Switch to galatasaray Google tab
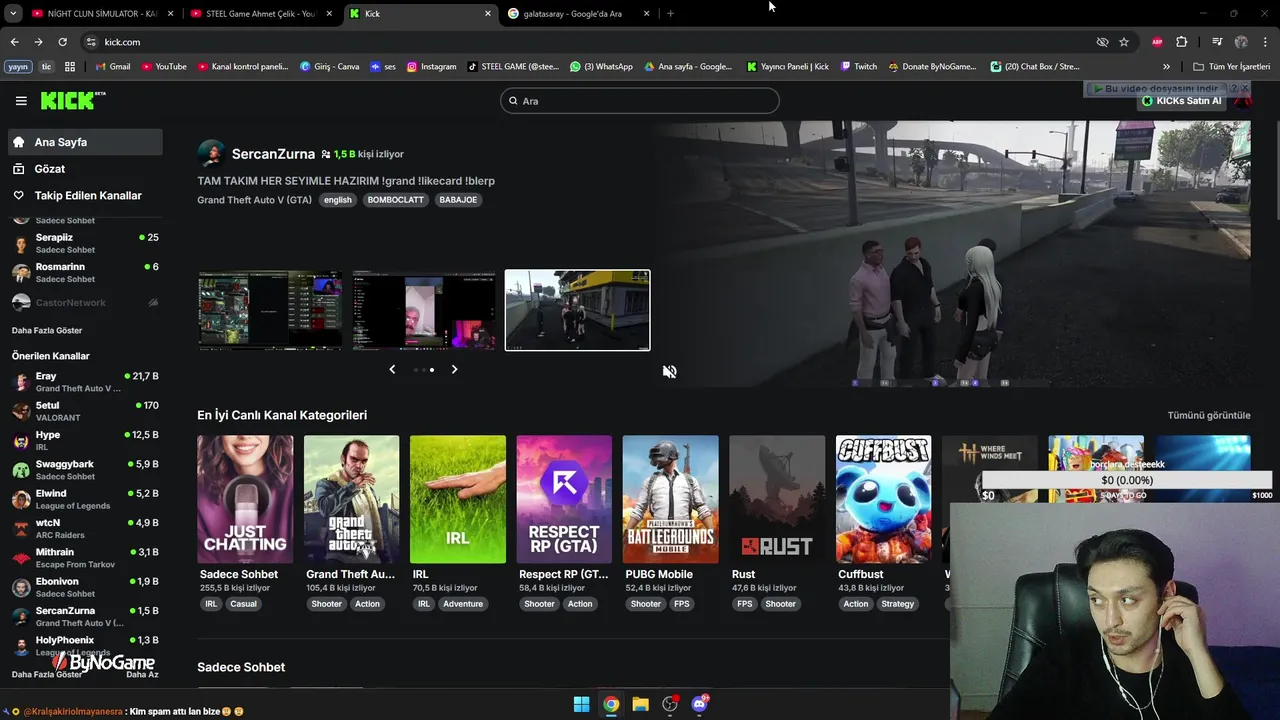This screenshot has width=1280, height=720. [x=579, y=14]
